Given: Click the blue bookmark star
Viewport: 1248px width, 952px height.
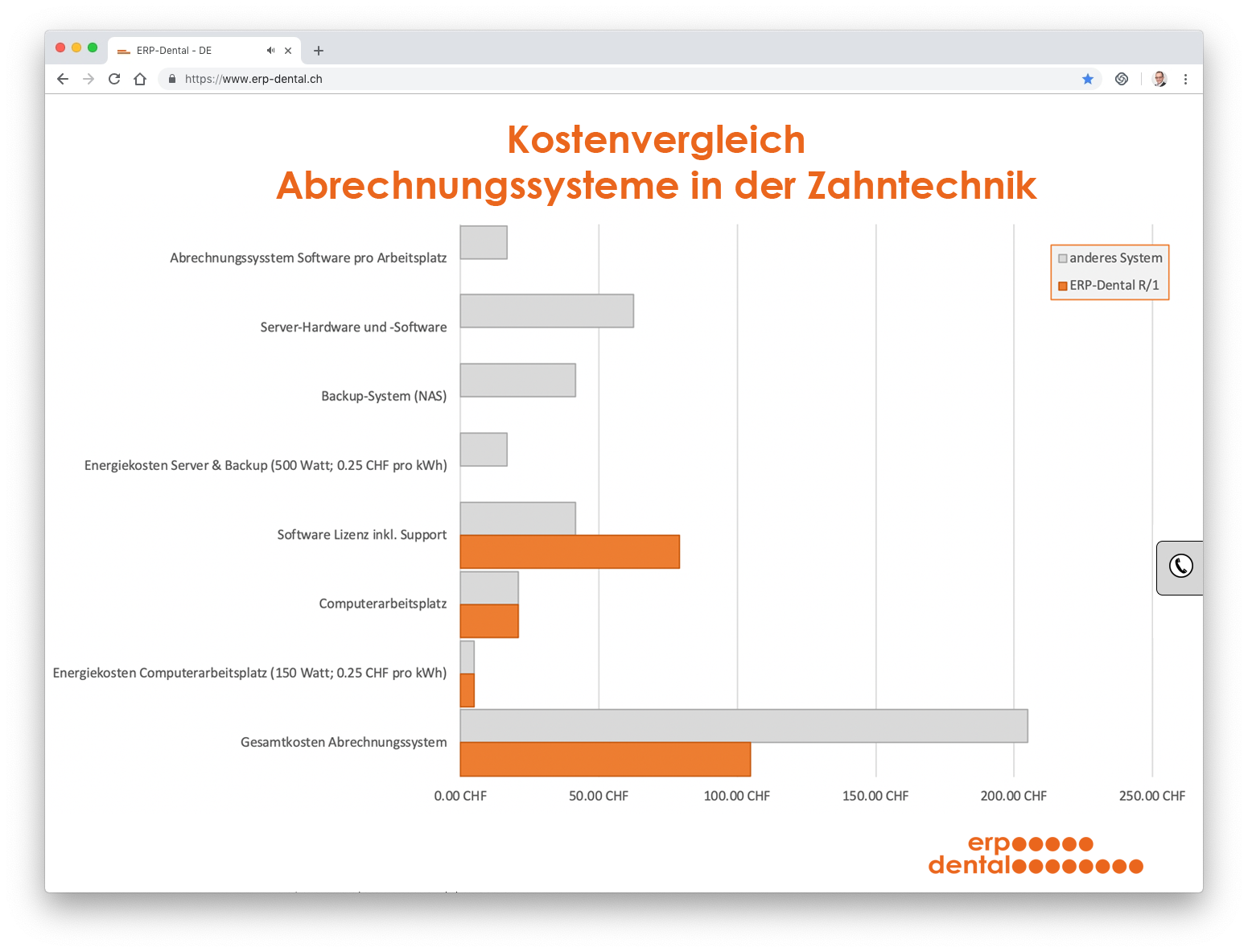Looking at the screenshot, I should click(1088, 79).
